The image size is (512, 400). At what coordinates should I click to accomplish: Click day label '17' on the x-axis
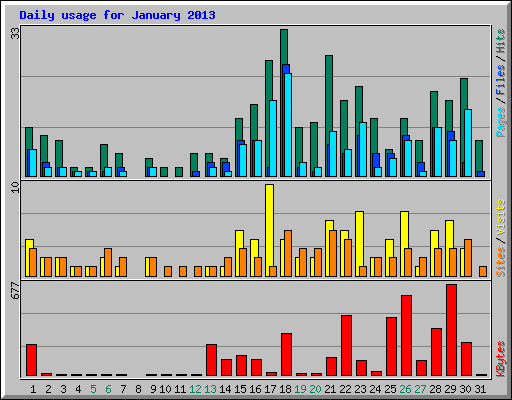(x=270, y=389)
